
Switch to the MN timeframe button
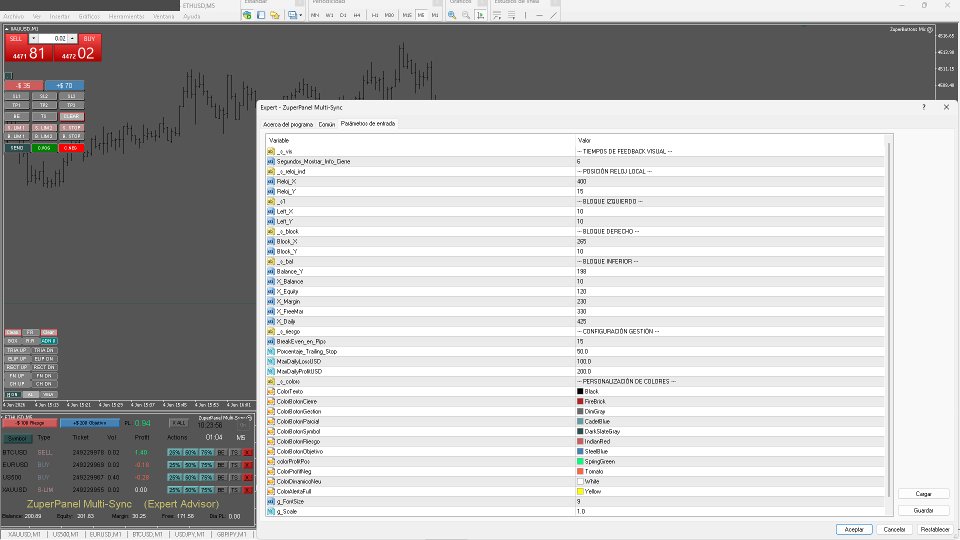coord(315,15)
